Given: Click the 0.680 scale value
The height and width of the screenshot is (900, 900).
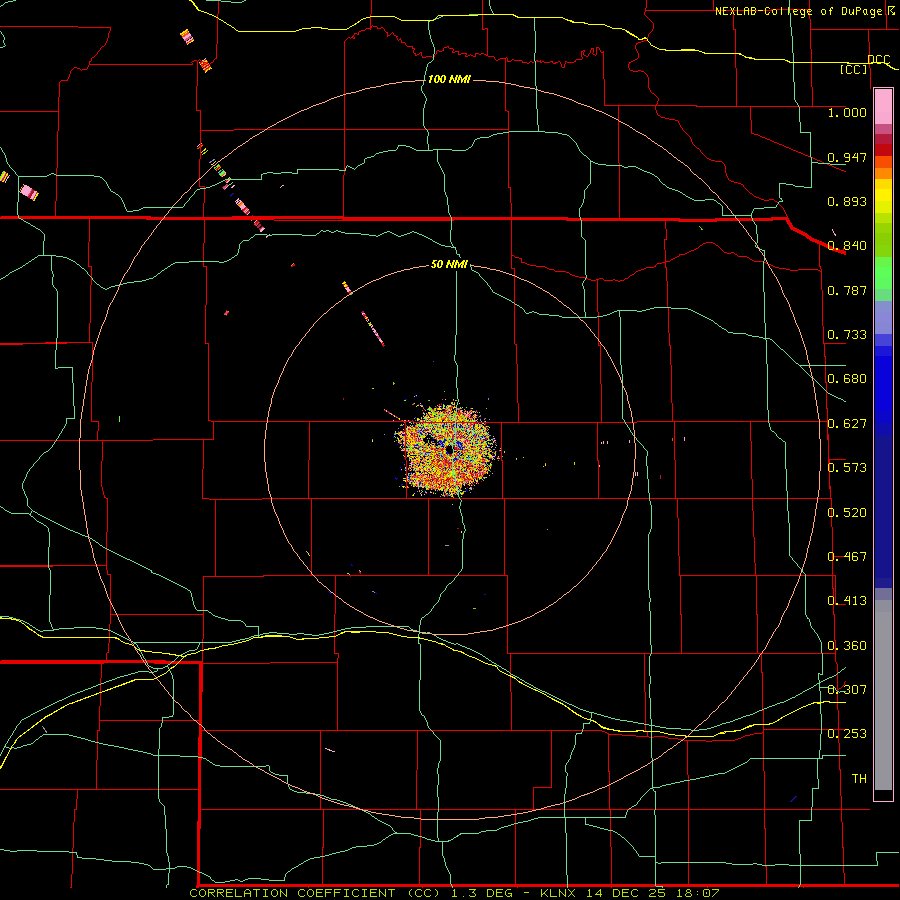Looking at the screenshot, I should click(x=847, y=378).
